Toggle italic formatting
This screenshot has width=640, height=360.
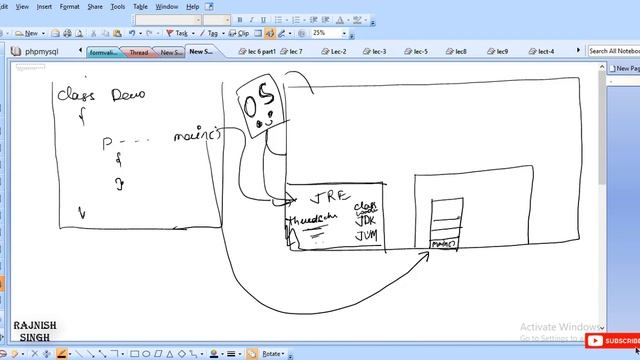click(251, 20)
